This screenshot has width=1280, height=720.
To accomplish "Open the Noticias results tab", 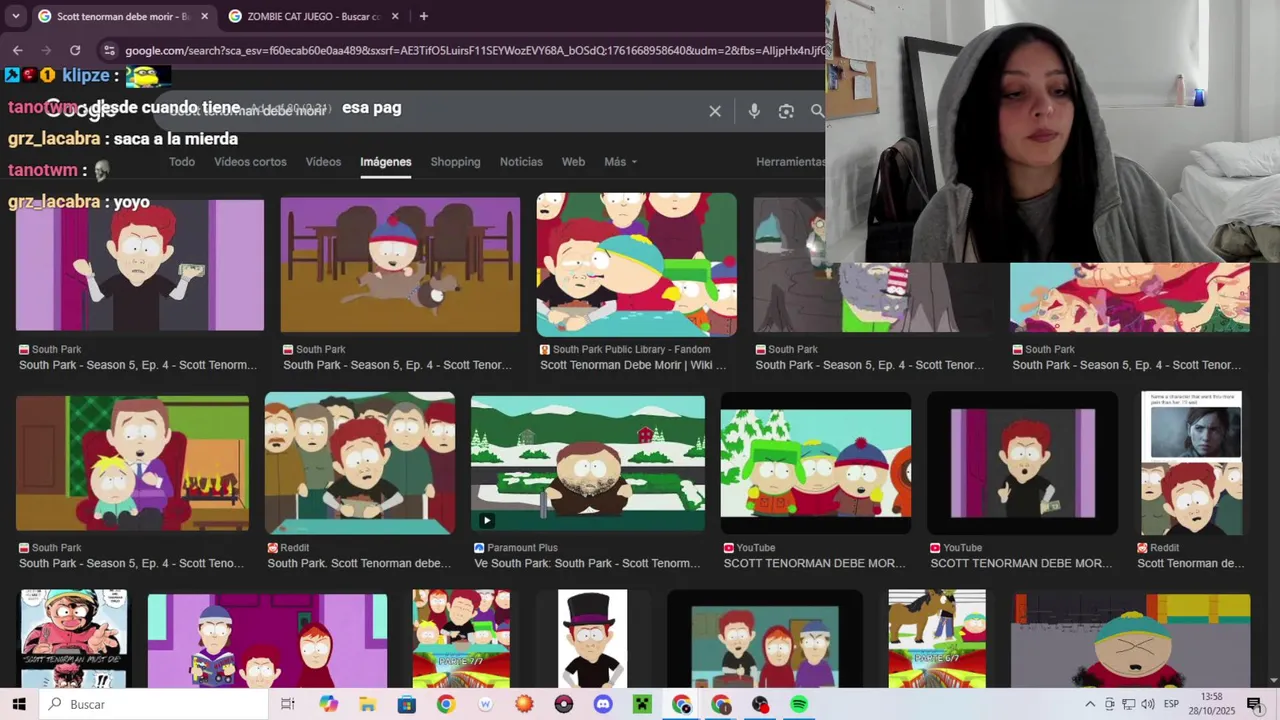I will [521, 161].
